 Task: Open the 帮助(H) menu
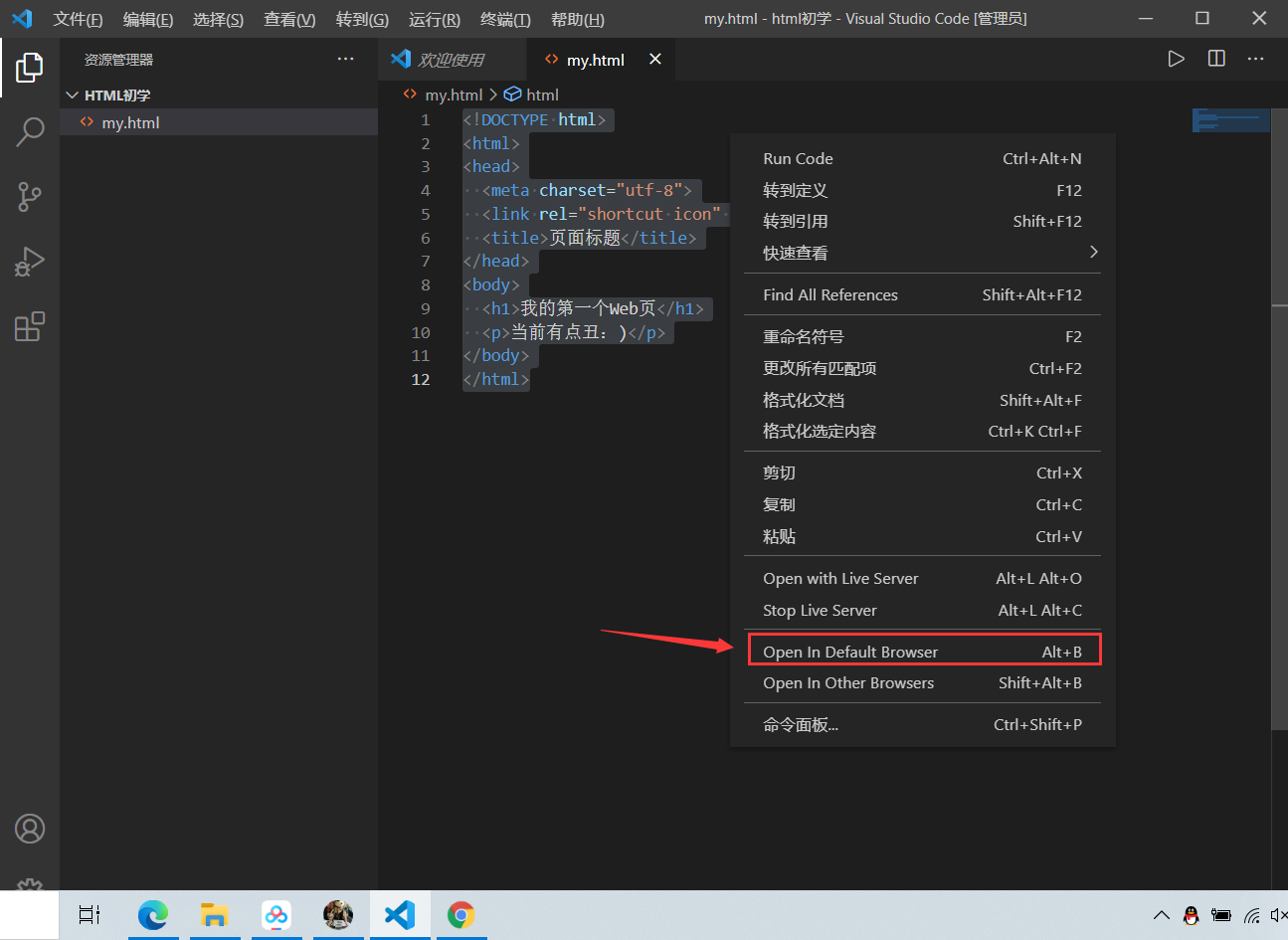pyautogui.click(x=577, y=19)
